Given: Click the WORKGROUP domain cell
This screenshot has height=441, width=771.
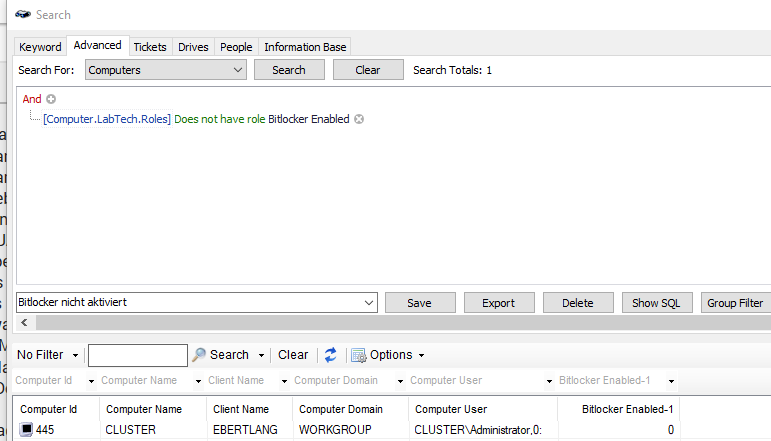Looking at the screenshot, I should 351,430.
